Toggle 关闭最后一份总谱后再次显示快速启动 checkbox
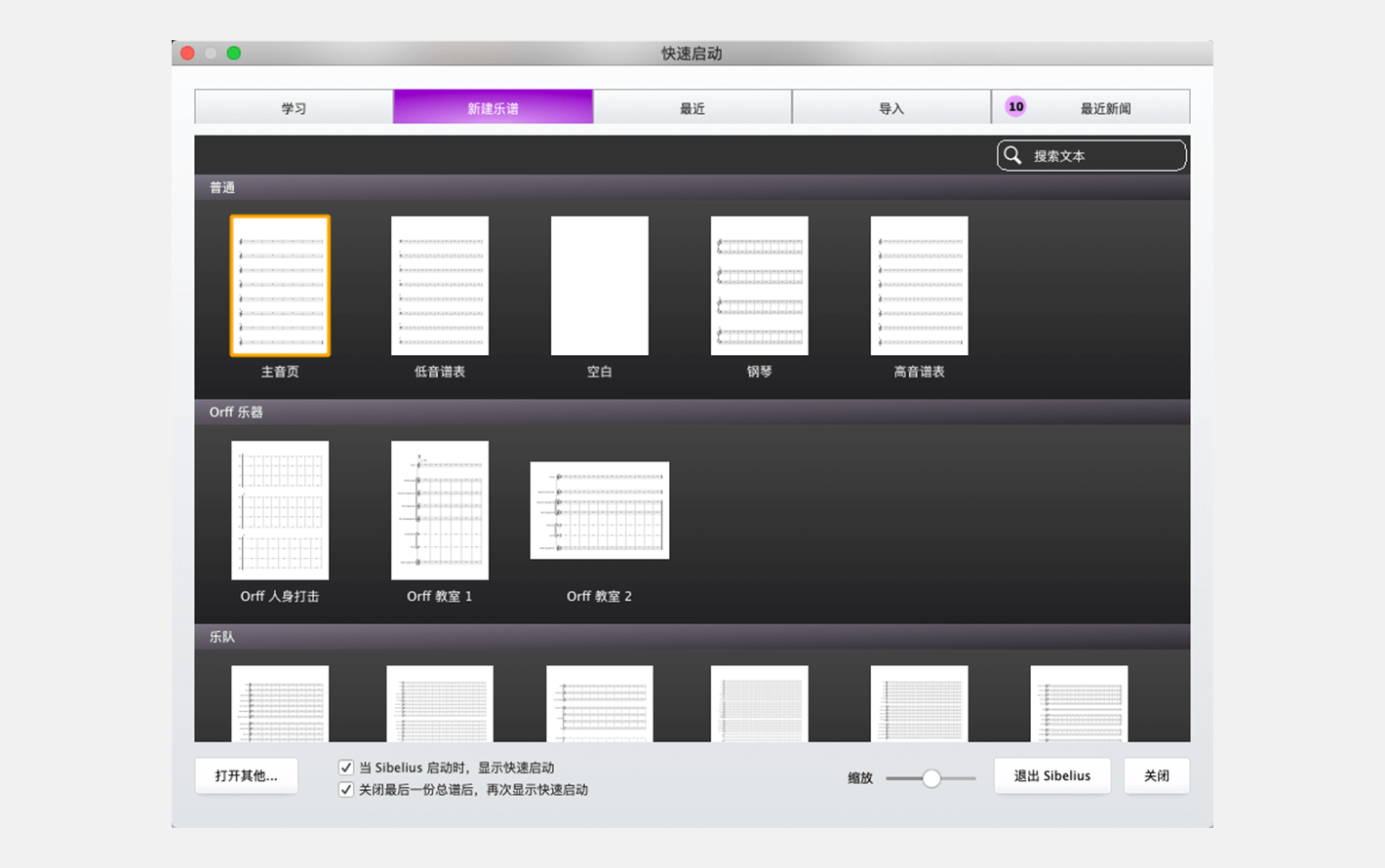This screenshot has height=868, width=1385. click(346, 790)
